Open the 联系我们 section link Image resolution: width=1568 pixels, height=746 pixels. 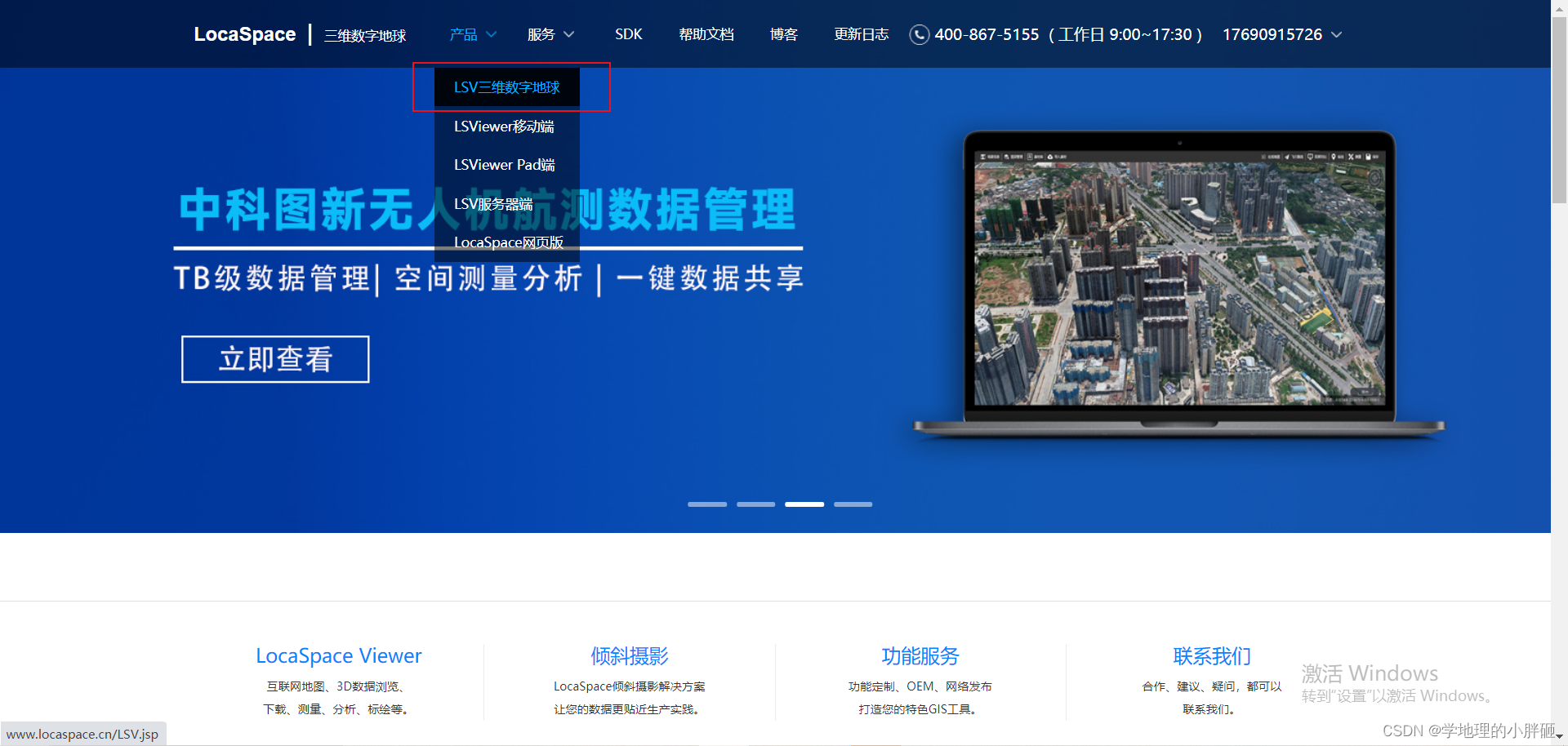pyautogui.click(x=1212, y=656)
